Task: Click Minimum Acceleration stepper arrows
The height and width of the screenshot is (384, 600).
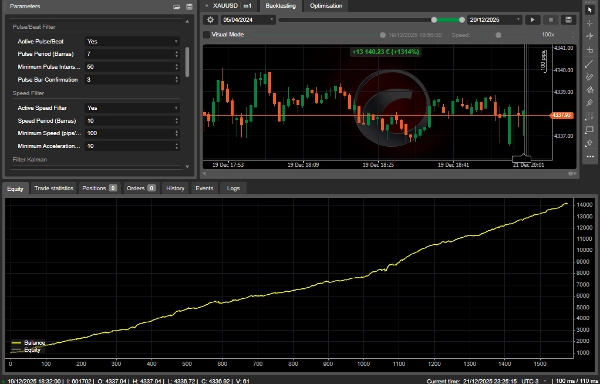Action: (x=176, y=146)
